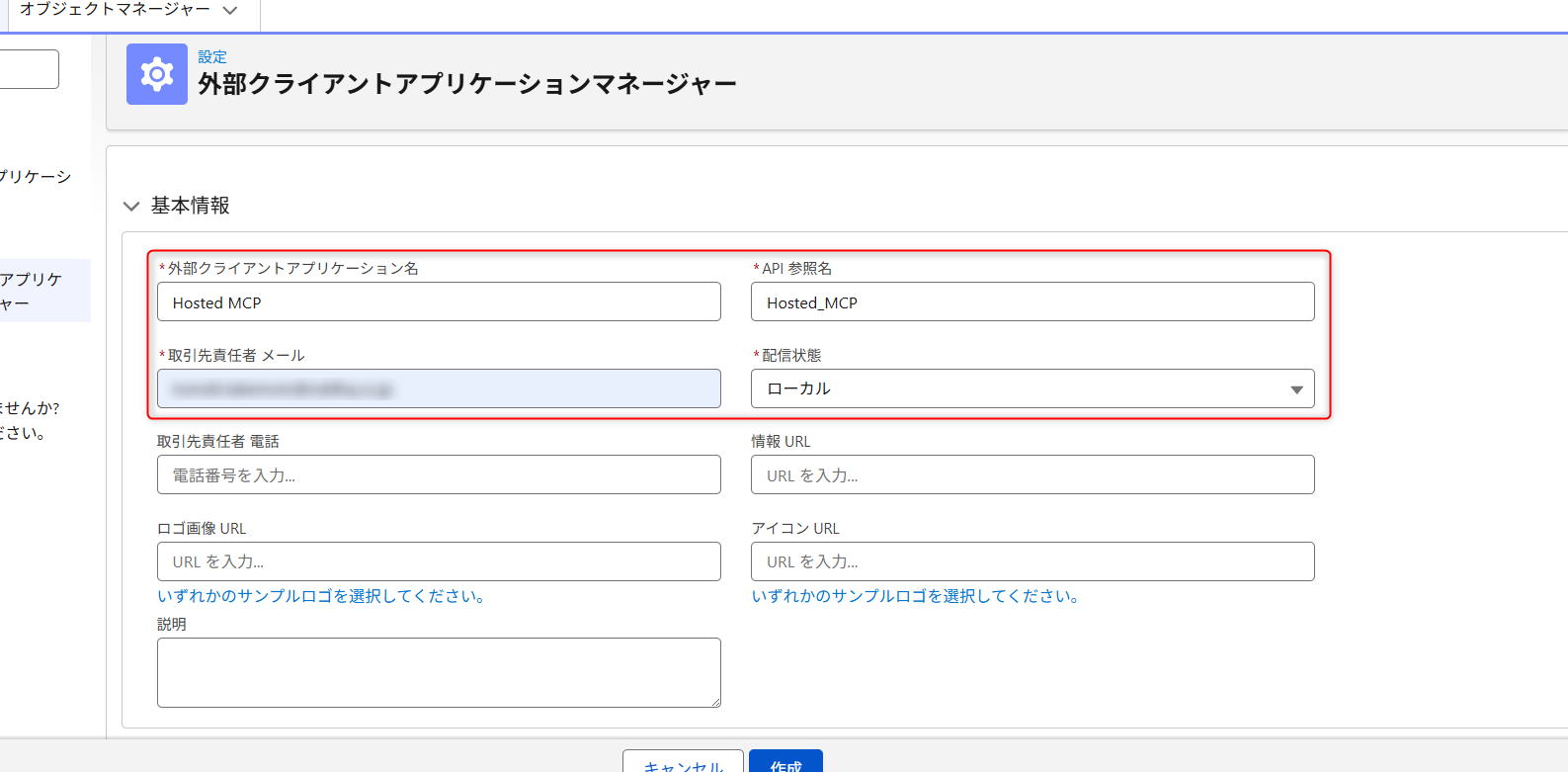Click the sidebar quick search box
Viewport: 1568px width, 772px height.
[28, 69]
